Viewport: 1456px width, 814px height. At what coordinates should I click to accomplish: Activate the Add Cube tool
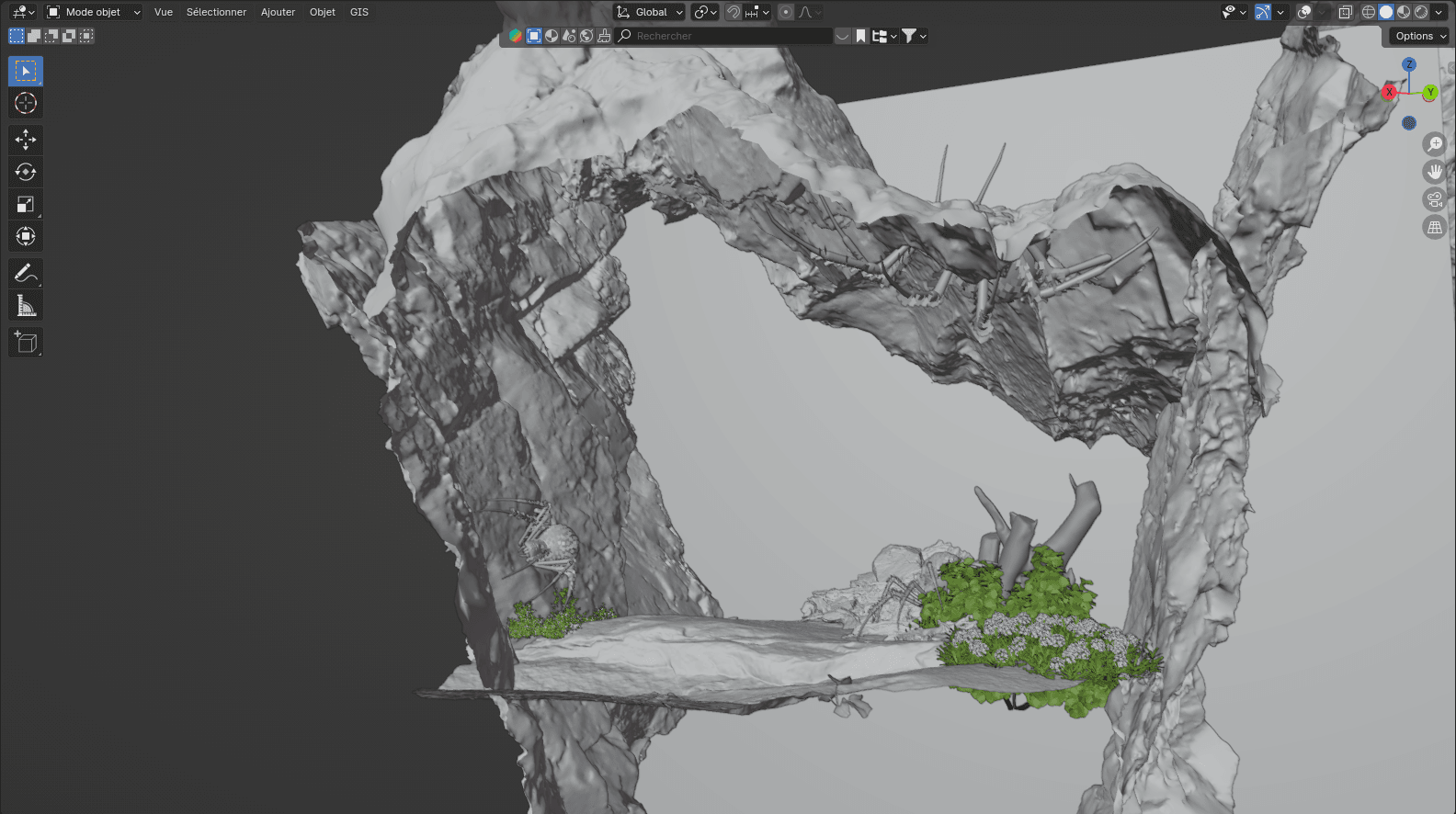pos(26,342)
